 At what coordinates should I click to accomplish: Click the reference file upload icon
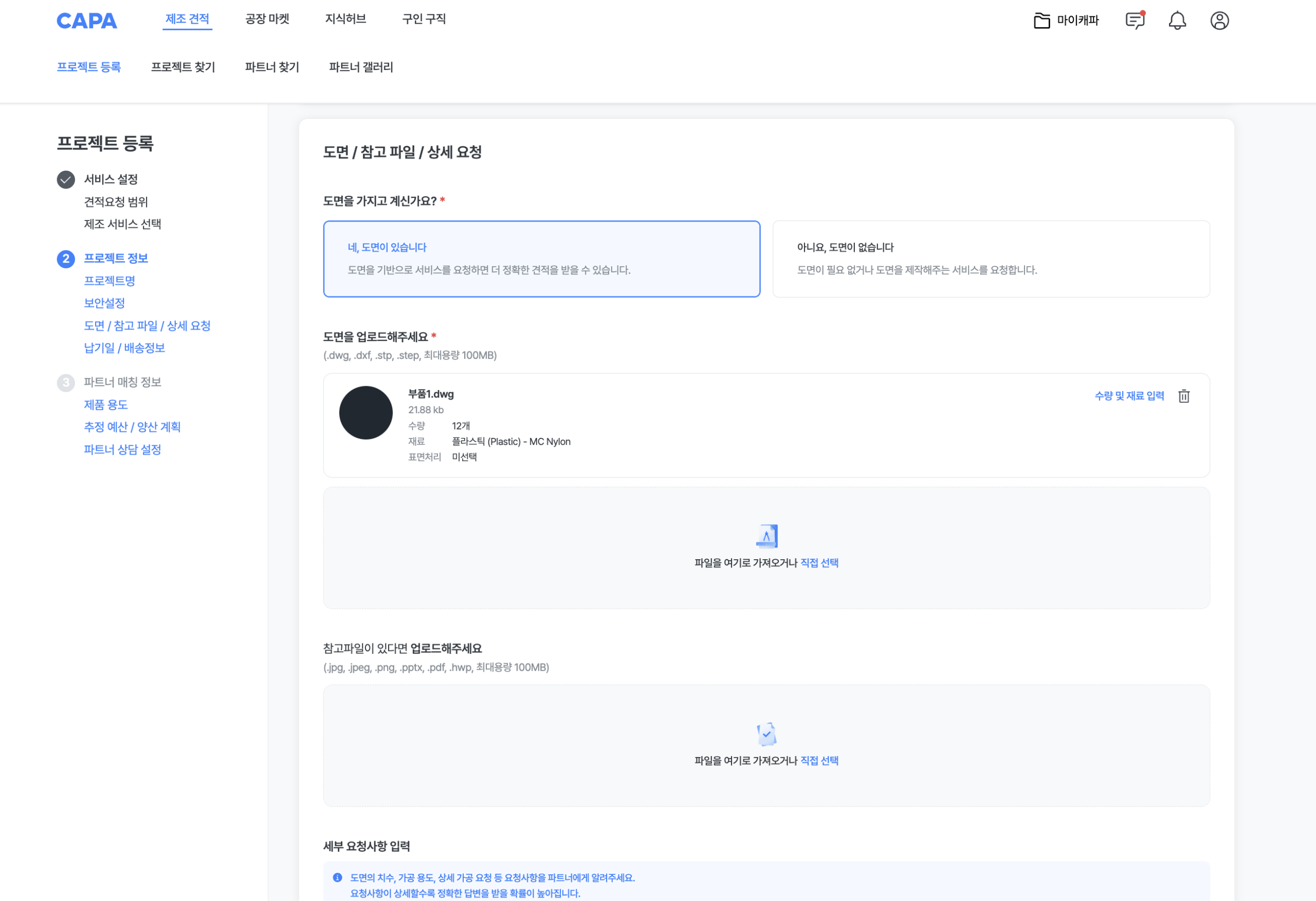click(766, 734)
